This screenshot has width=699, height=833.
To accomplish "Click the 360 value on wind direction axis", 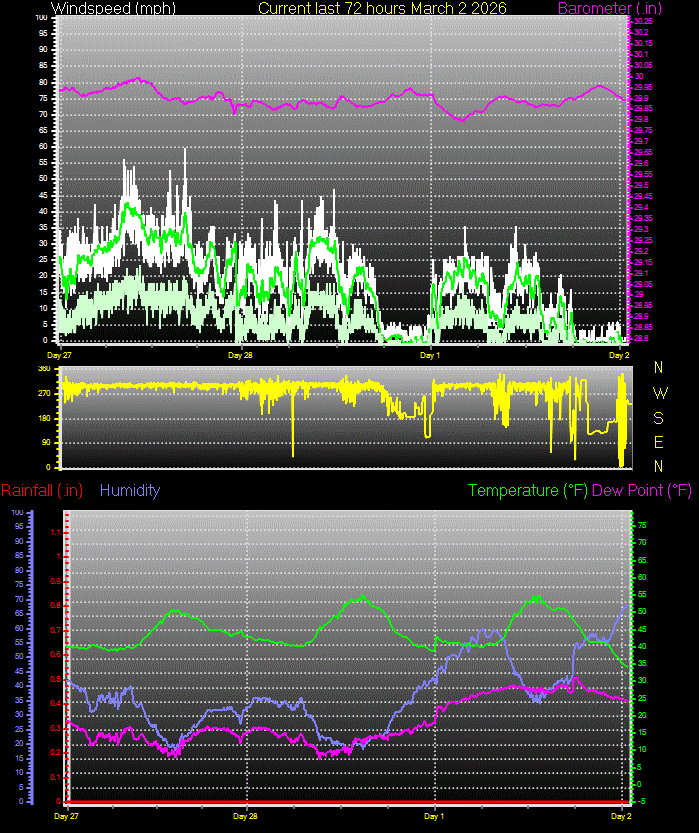I will [44, 369].
